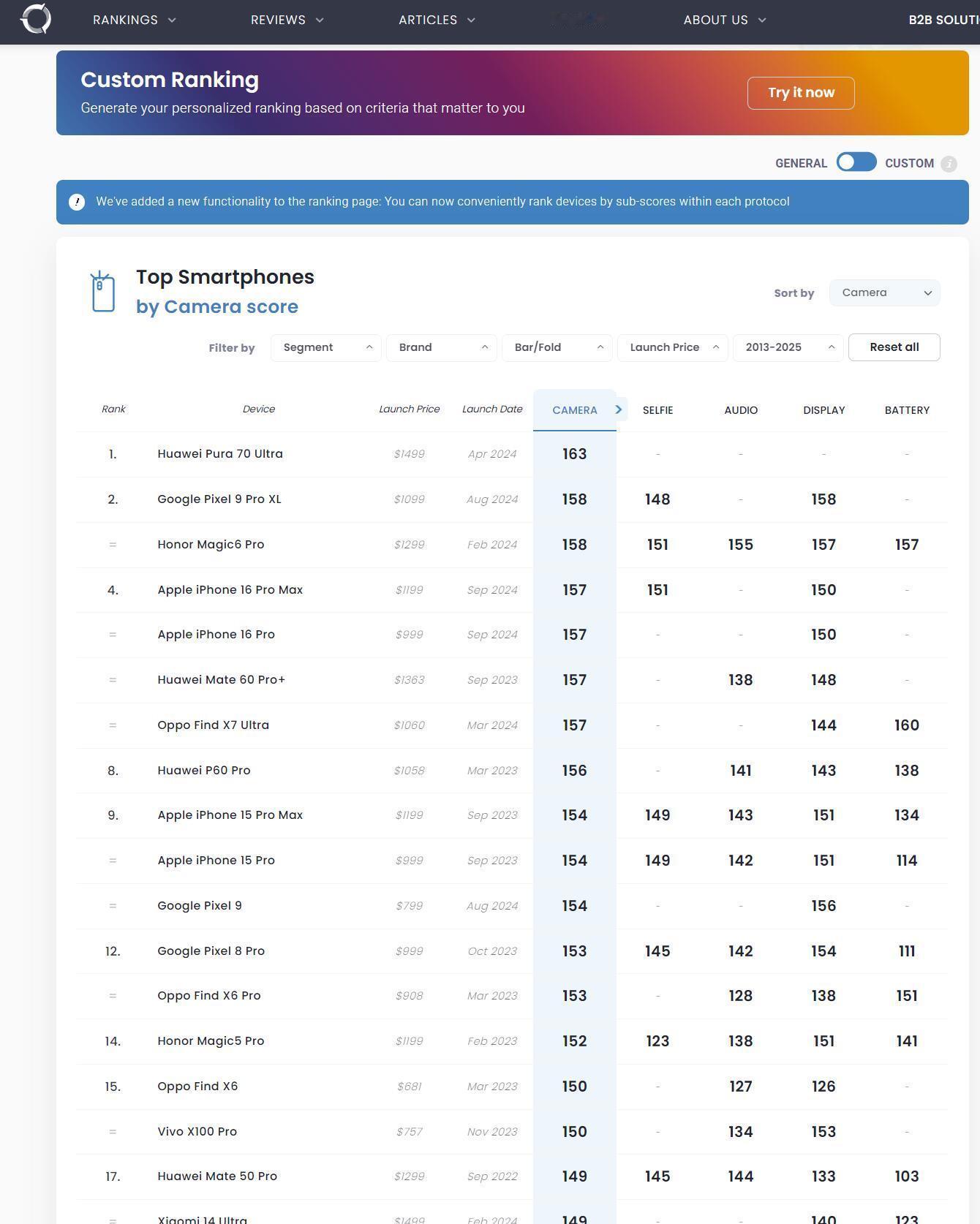The width and height of the screenshot is (980, 1224).
Task: Open Oppo Find X6 Pro
Action: (209, 995)
